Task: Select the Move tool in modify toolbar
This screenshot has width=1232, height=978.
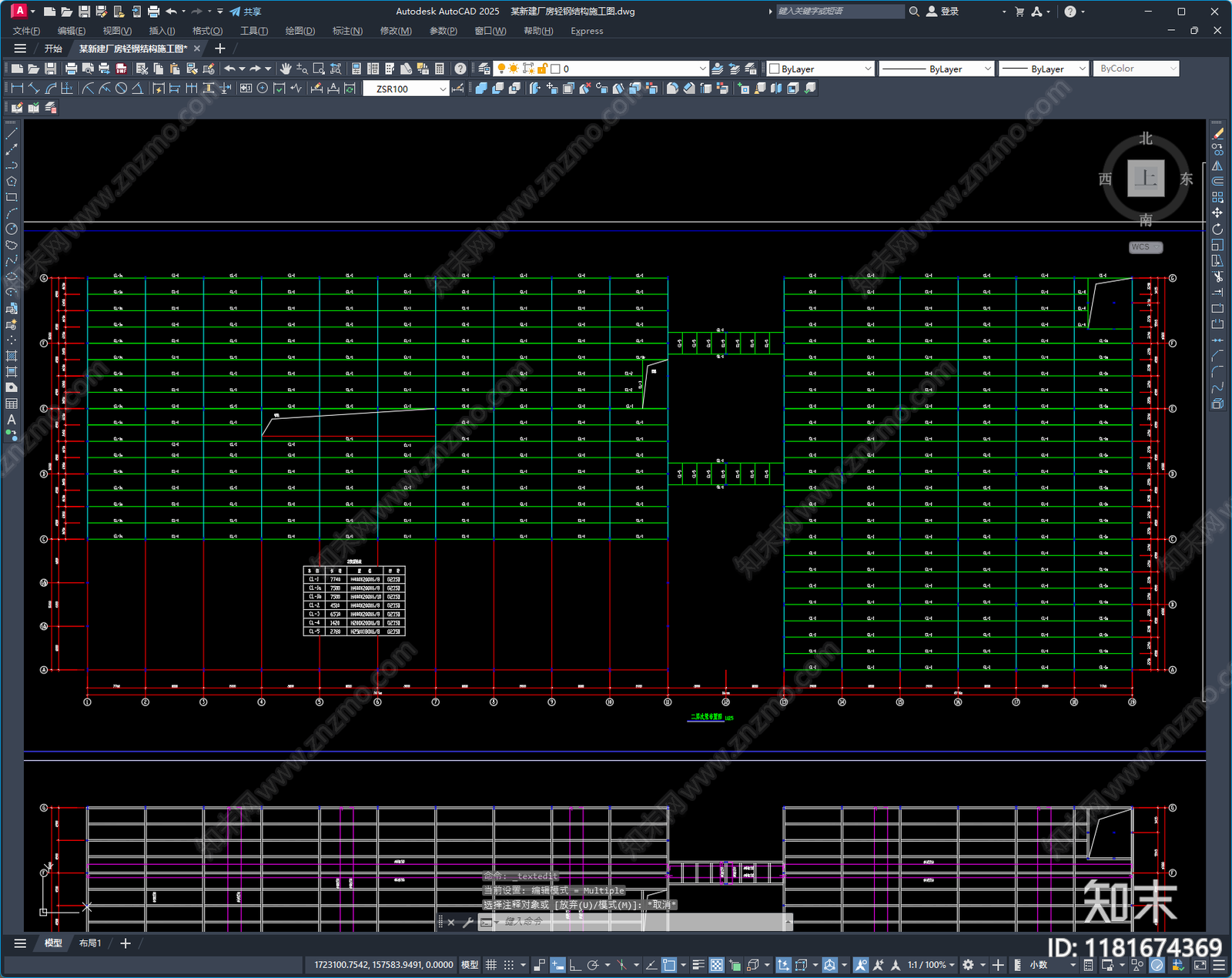Action: click(1217, 213)
